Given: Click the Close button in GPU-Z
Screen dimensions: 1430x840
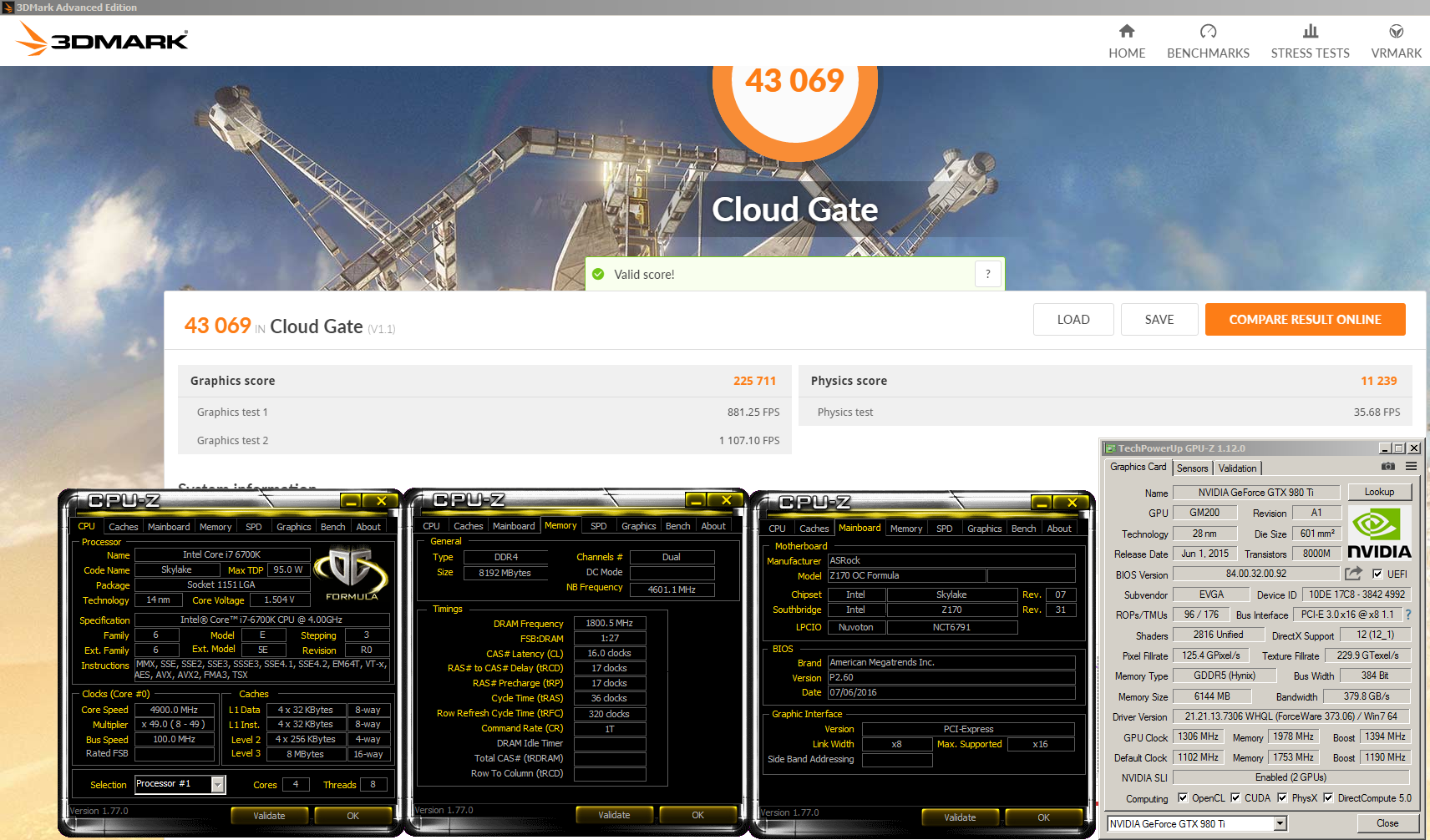Looking at the screenshot, I should [1387, 823].
